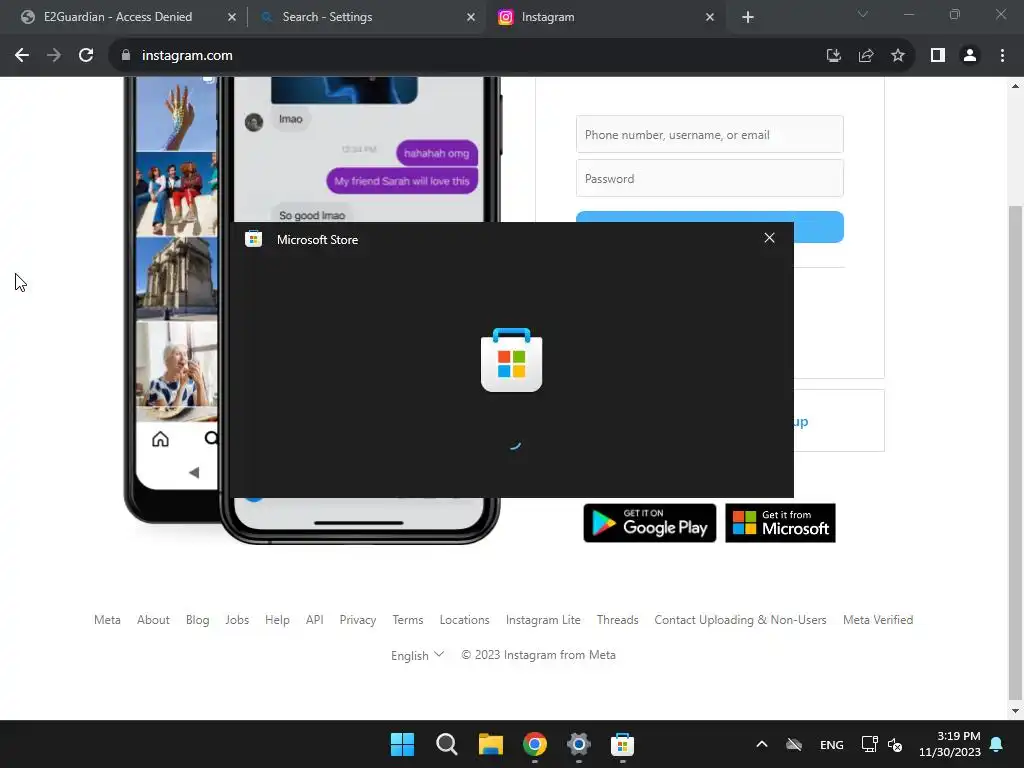Open the Jobs footer link
Screen dimensions: 1024x768
237,620
